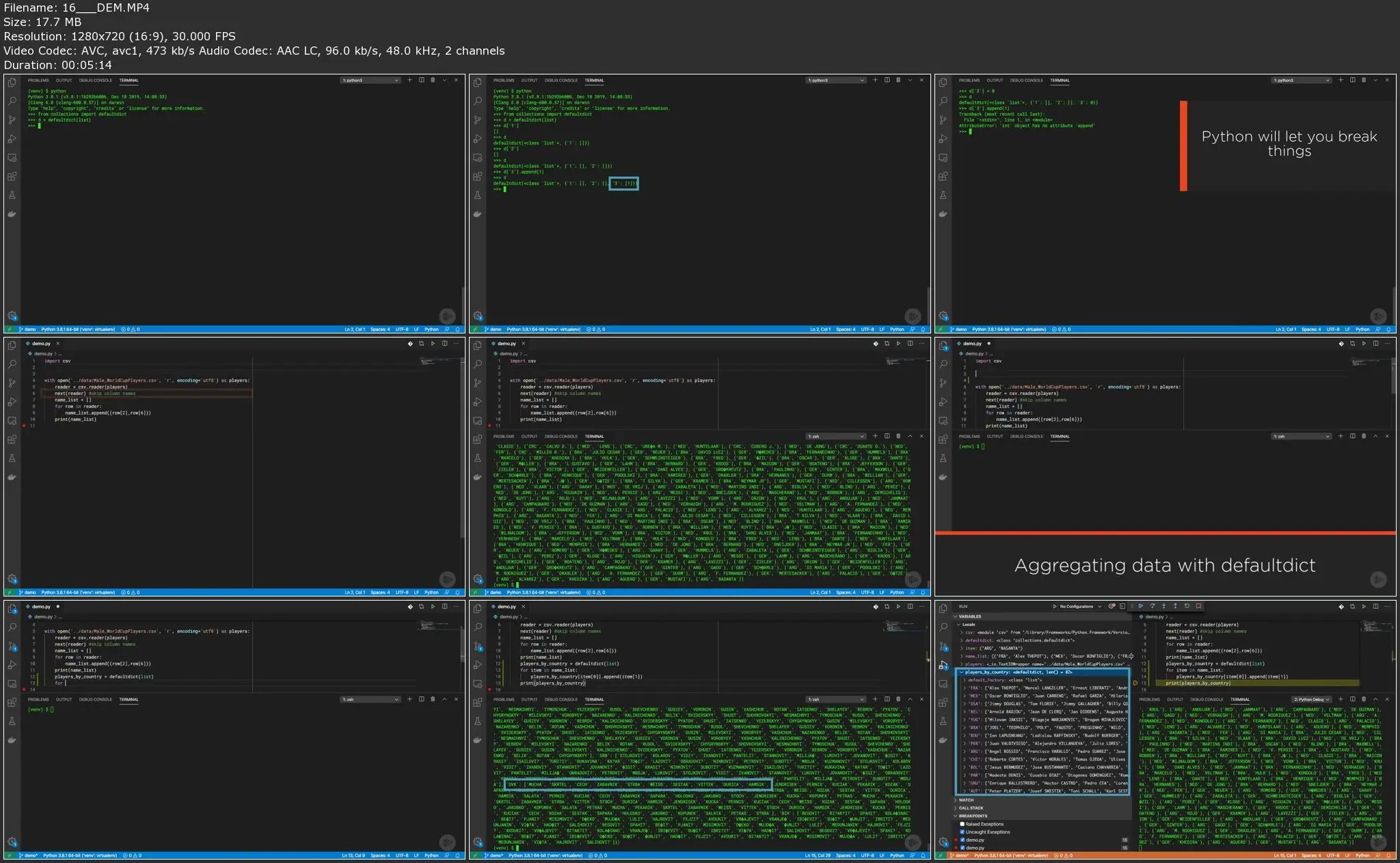Open Explorer icon in the frame showing only d = defaultdict(list)
1400x863 pixels.
click(x=12, y=82)
